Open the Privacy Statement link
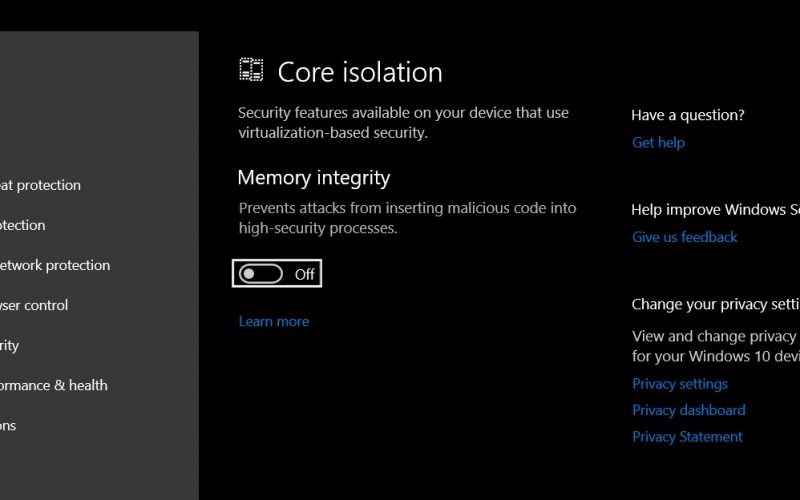 click(x=687, y=437)
